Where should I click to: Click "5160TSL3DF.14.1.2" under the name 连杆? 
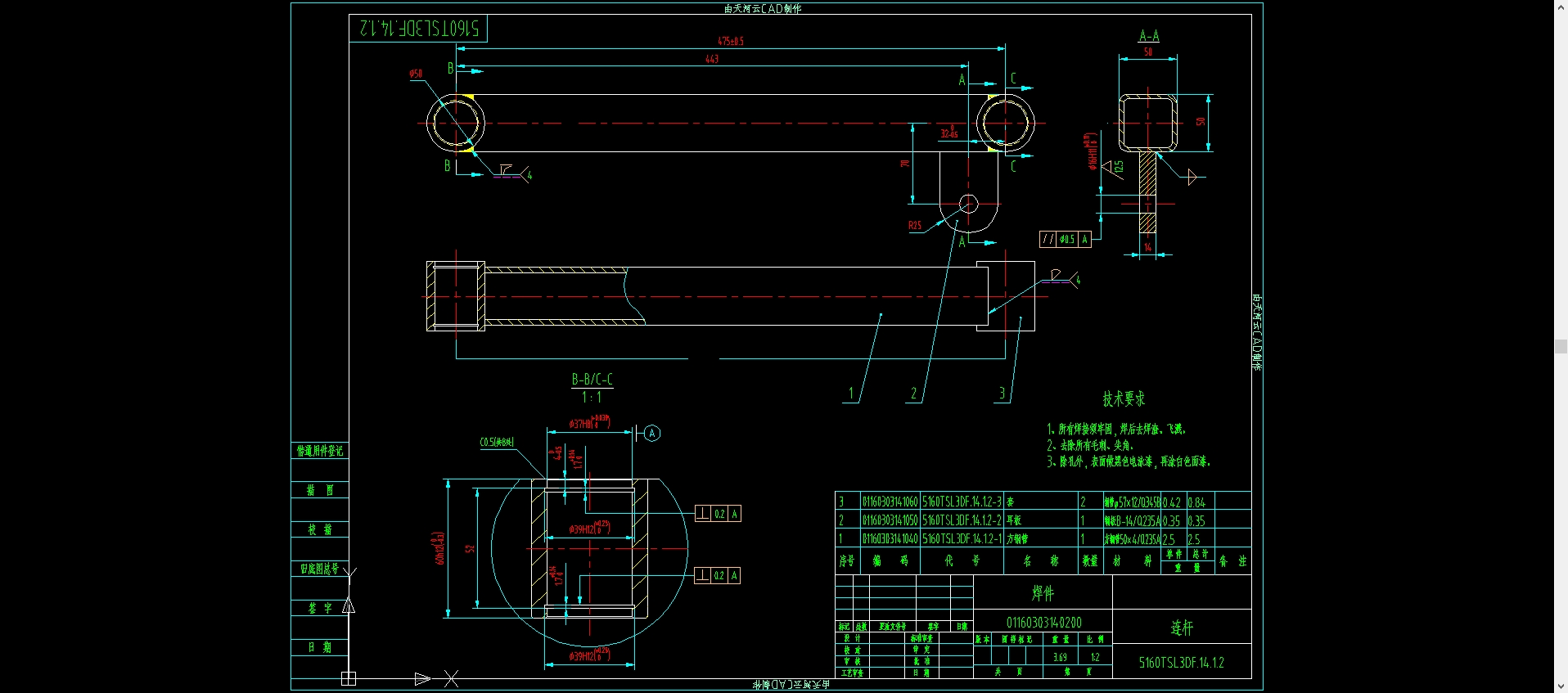(x=1182, y=663)
